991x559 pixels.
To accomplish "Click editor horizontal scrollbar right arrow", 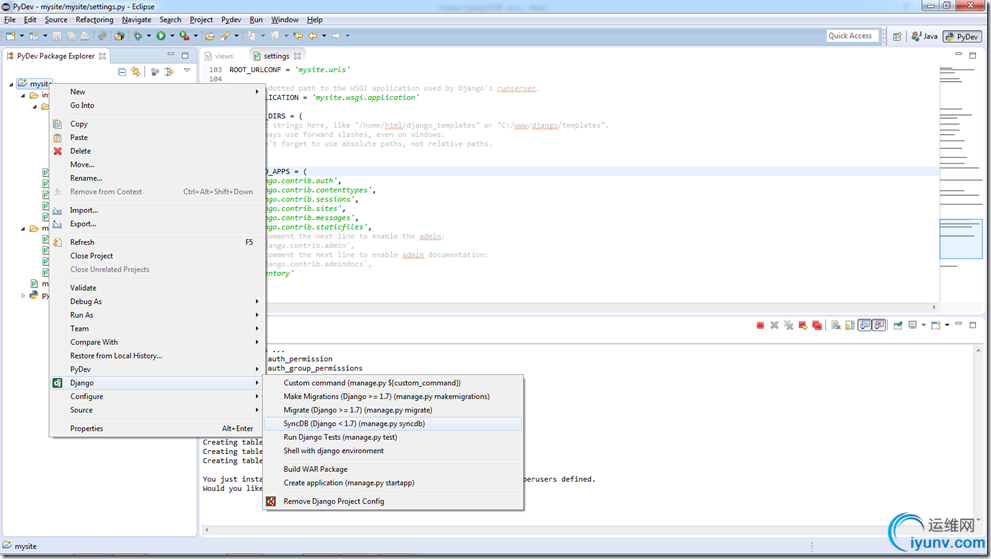I will pos(934,307).
